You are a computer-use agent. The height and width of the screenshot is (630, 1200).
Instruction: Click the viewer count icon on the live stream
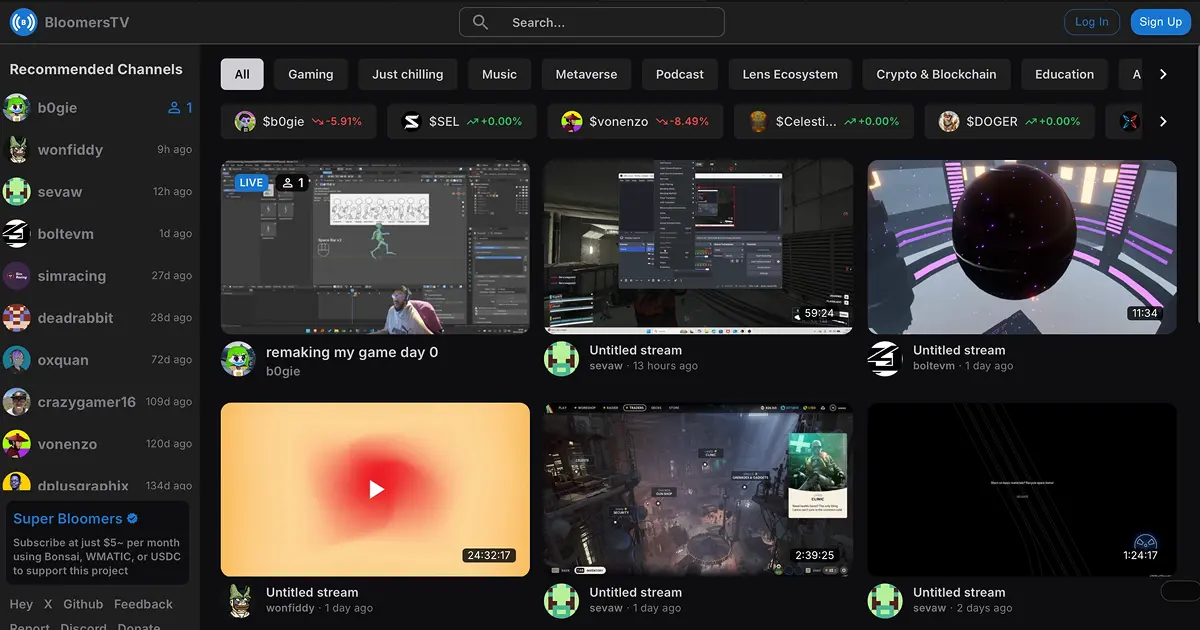pos(289,182)
